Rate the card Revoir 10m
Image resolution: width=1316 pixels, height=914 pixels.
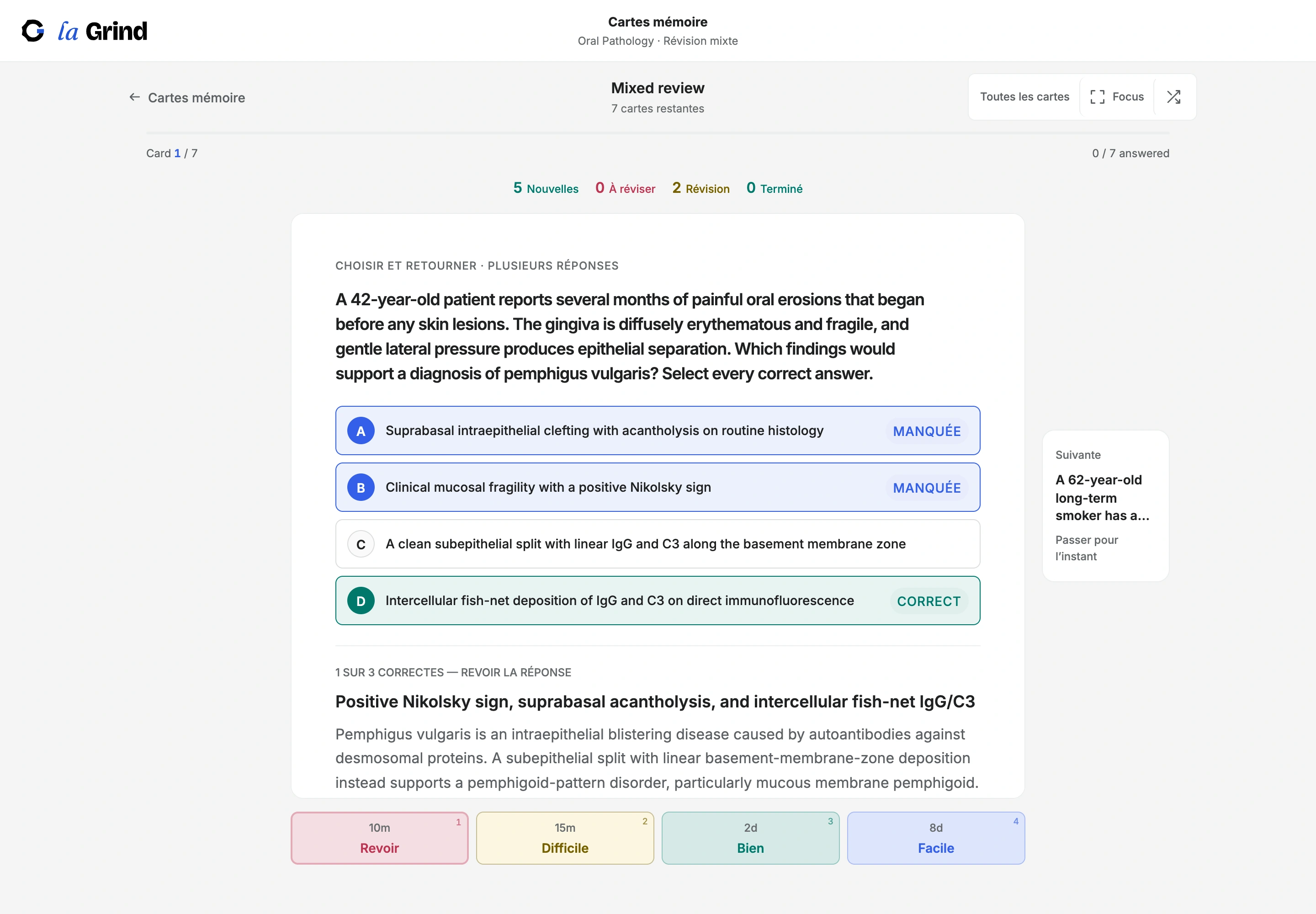[380, 838]
